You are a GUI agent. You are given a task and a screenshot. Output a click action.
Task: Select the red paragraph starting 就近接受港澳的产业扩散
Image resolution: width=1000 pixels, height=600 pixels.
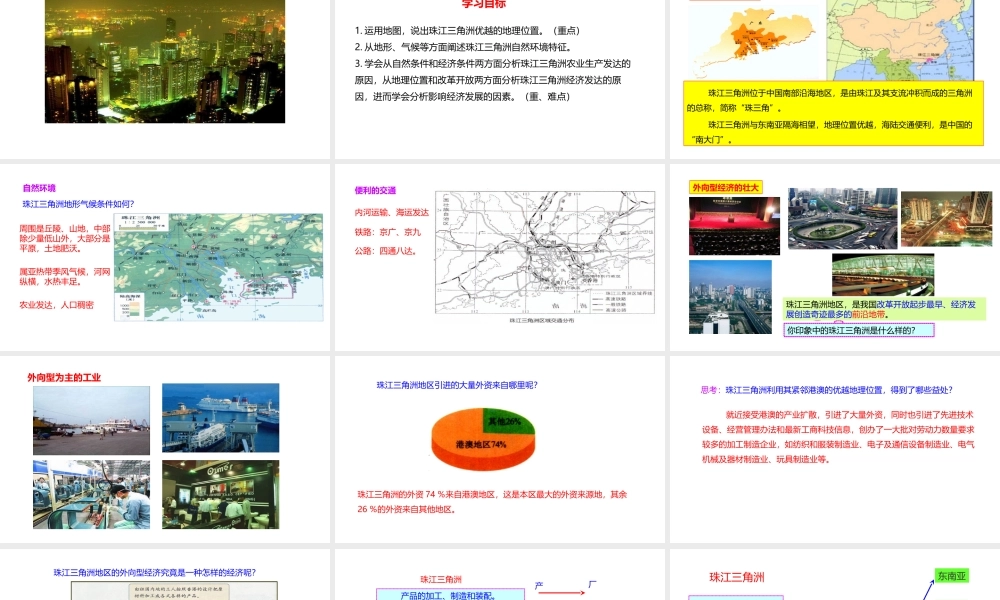[x=838, y=437]
